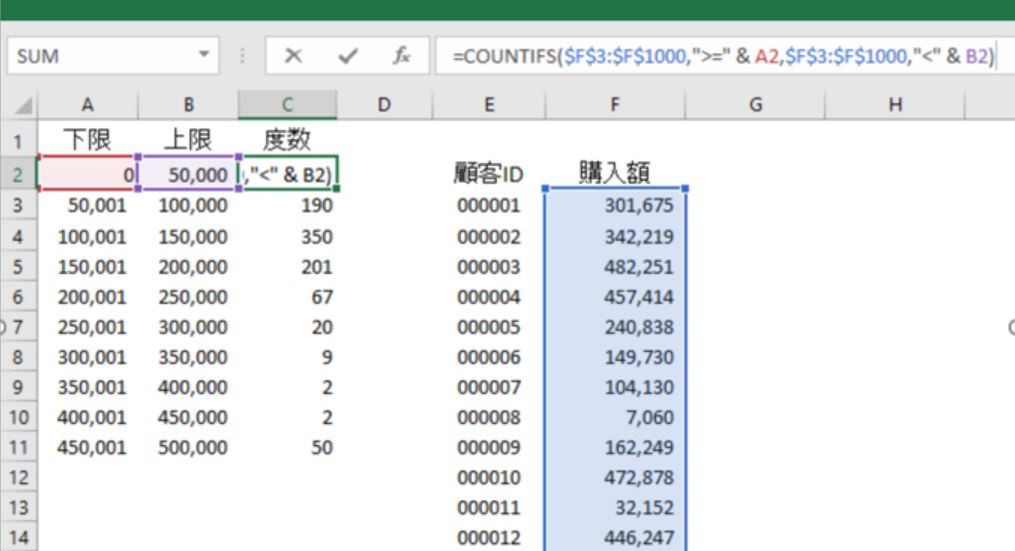Click the 度数 header cell

[x=287, y=140]
